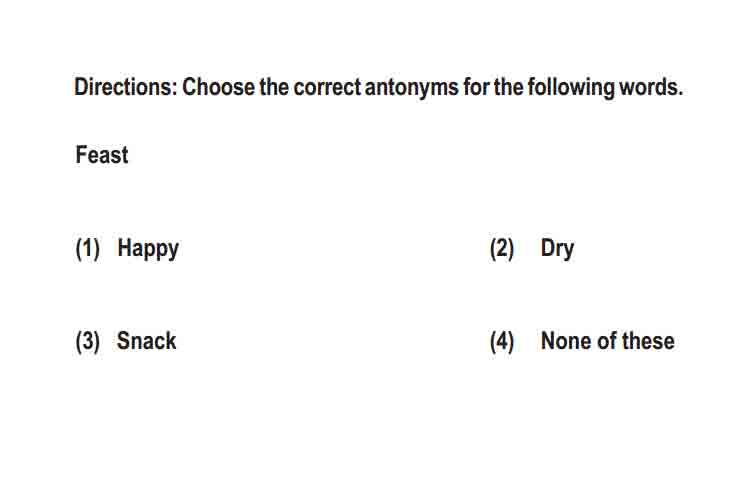Click the first the after Choose
750x500 pixels.
[x=275, y=87]
